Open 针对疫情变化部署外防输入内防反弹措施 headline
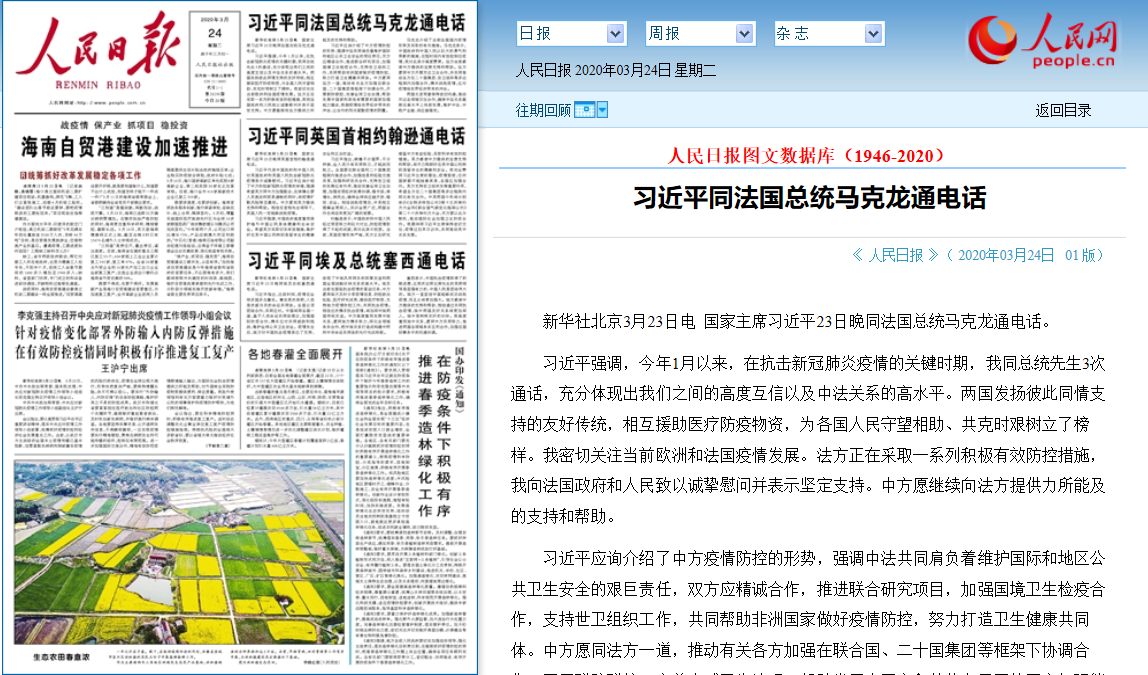Viewport: 1148px width, 675px height. click(x=124, y=332)
